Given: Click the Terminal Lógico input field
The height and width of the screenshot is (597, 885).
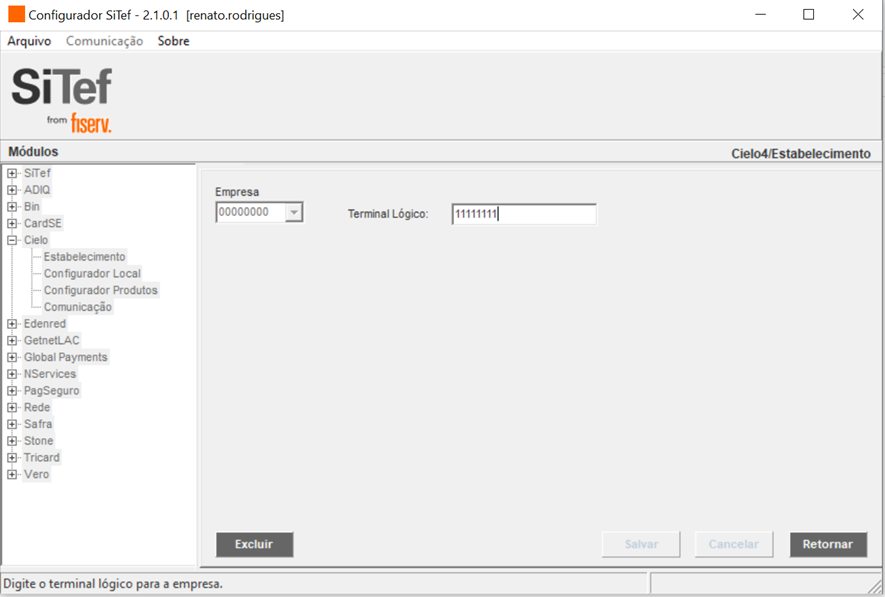Looking at the screenshot, I should tap(524, 214).
